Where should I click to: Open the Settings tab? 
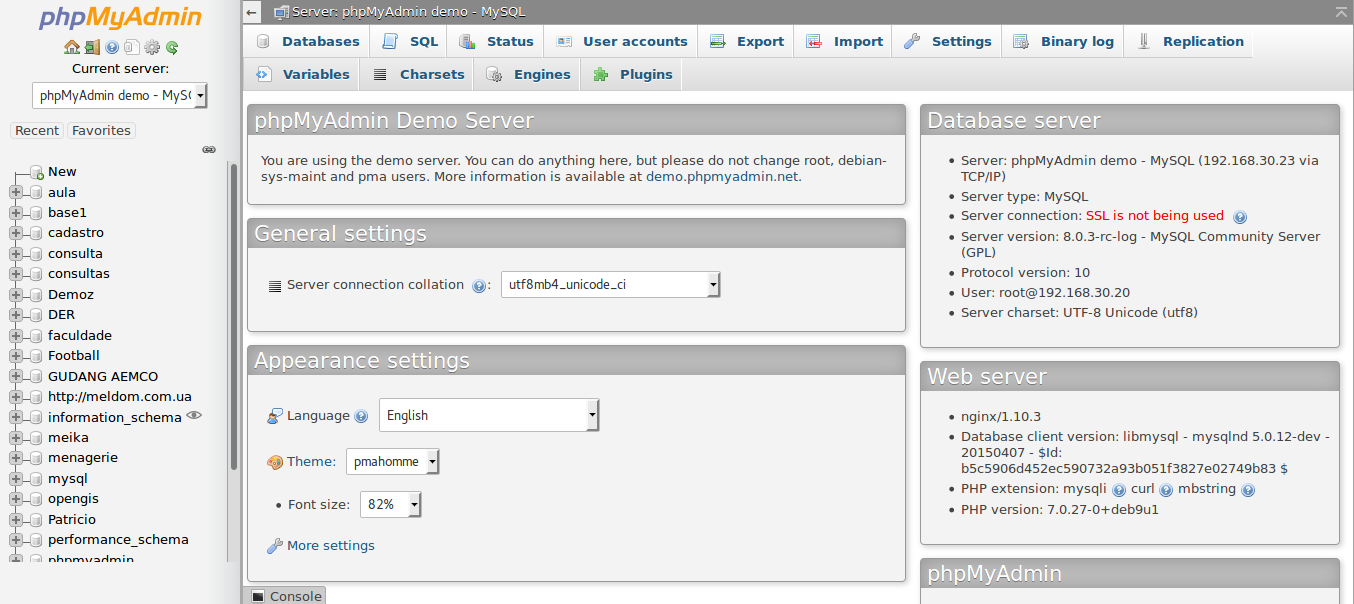click(x=948, y=42)
